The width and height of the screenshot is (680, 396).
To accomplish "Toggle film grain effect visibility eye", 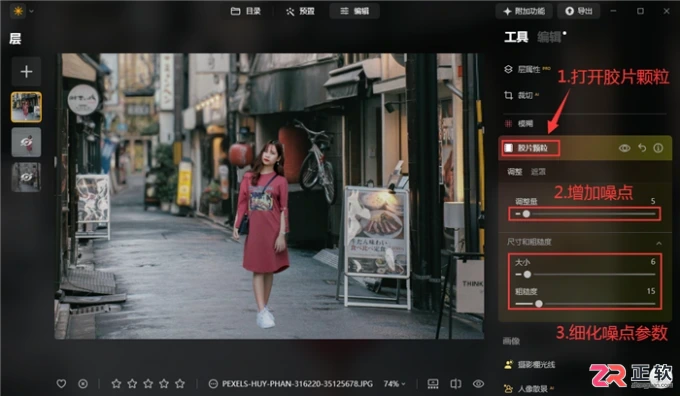I will tap(624, 148).
